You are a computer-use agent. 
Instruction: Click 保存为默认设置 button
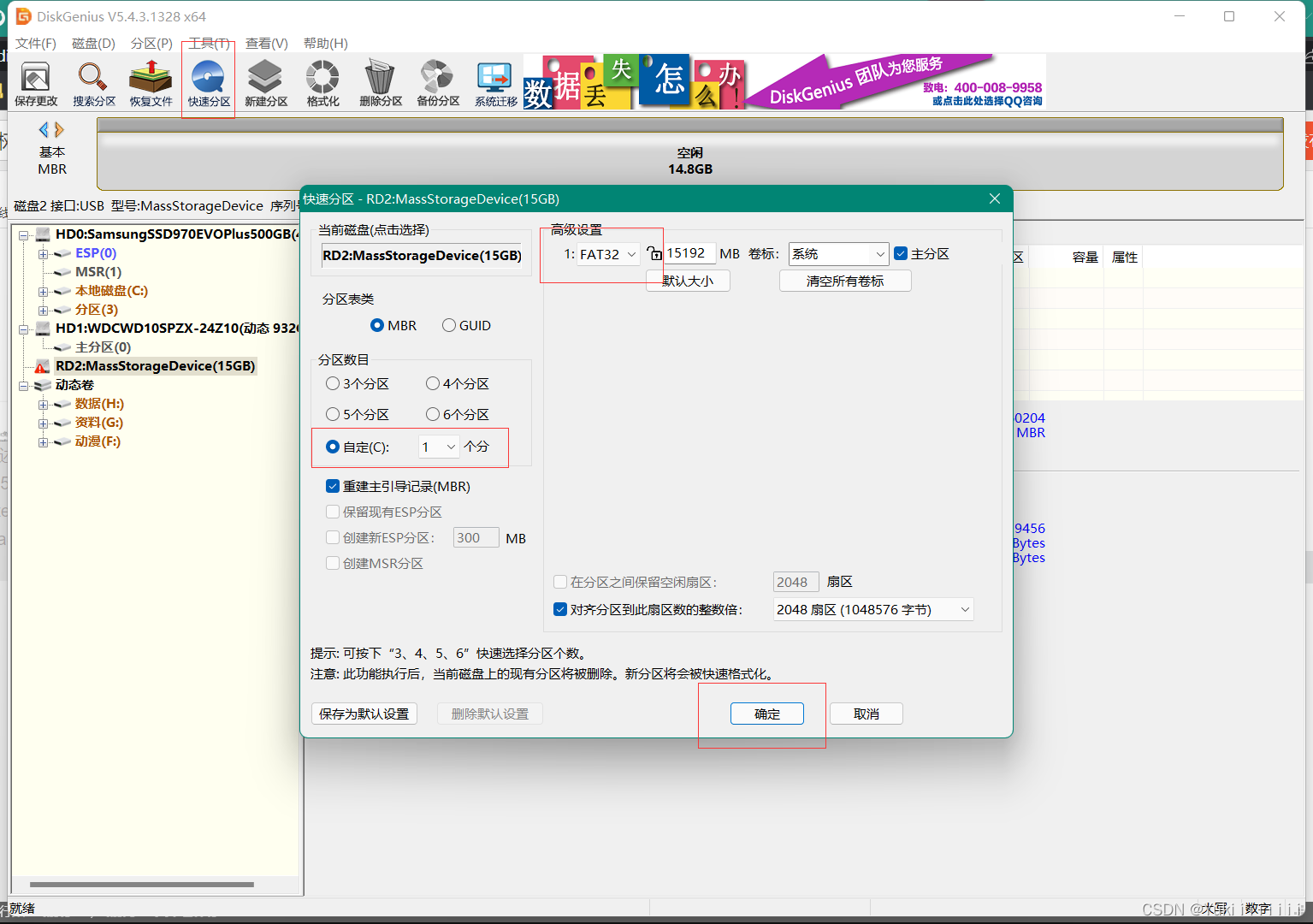pos(364,714)
